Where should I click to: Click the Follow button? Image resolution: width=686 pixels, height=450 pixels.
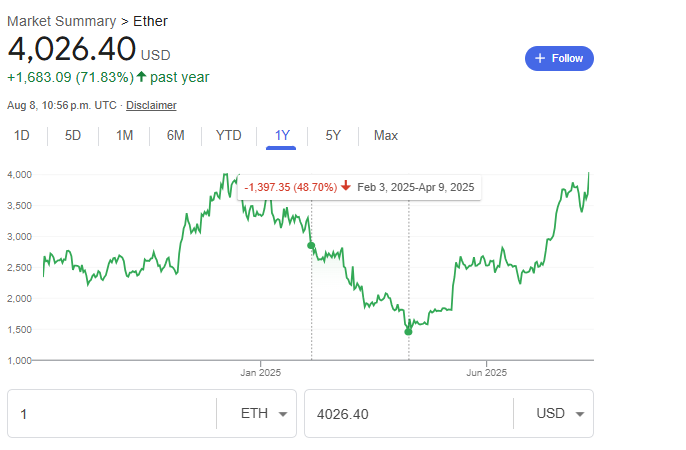[559, 58]
